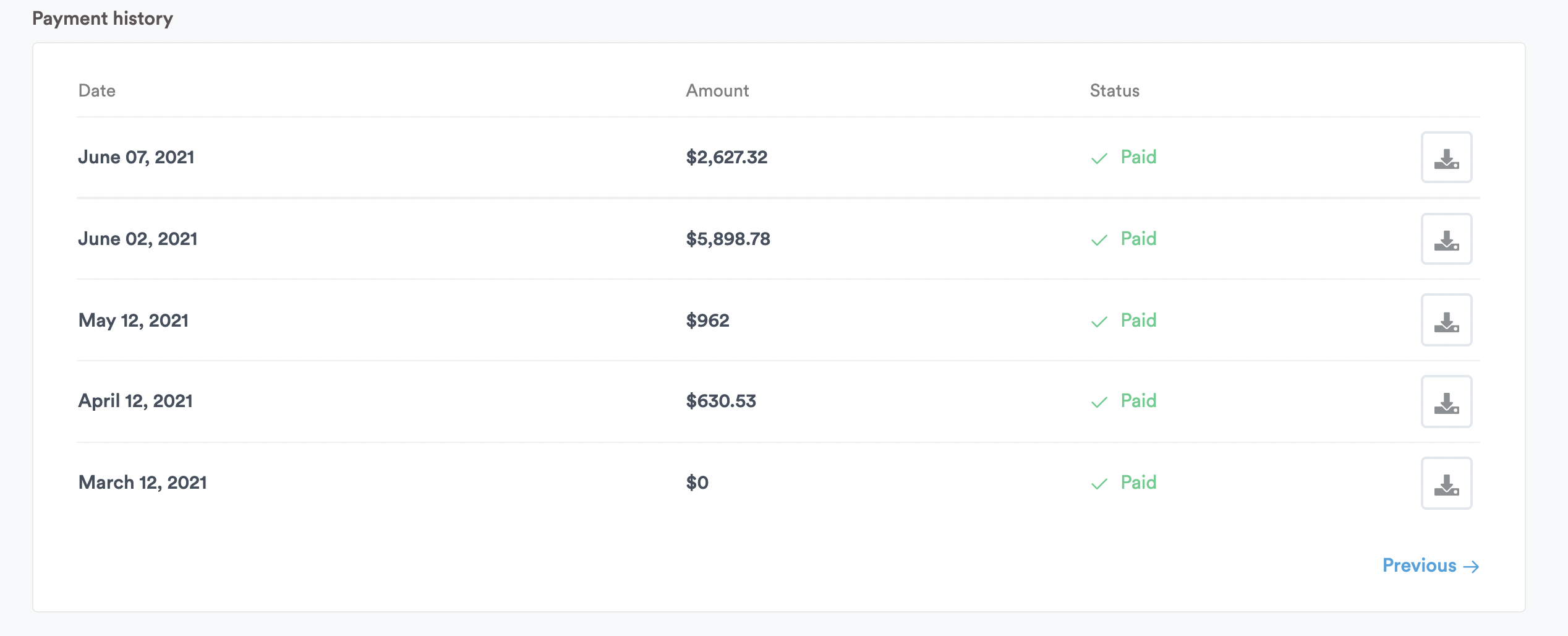Download the June 02, 2021 invoice
The height and width of the screenshot is (636, 1568).
(x=1446, y=239)
